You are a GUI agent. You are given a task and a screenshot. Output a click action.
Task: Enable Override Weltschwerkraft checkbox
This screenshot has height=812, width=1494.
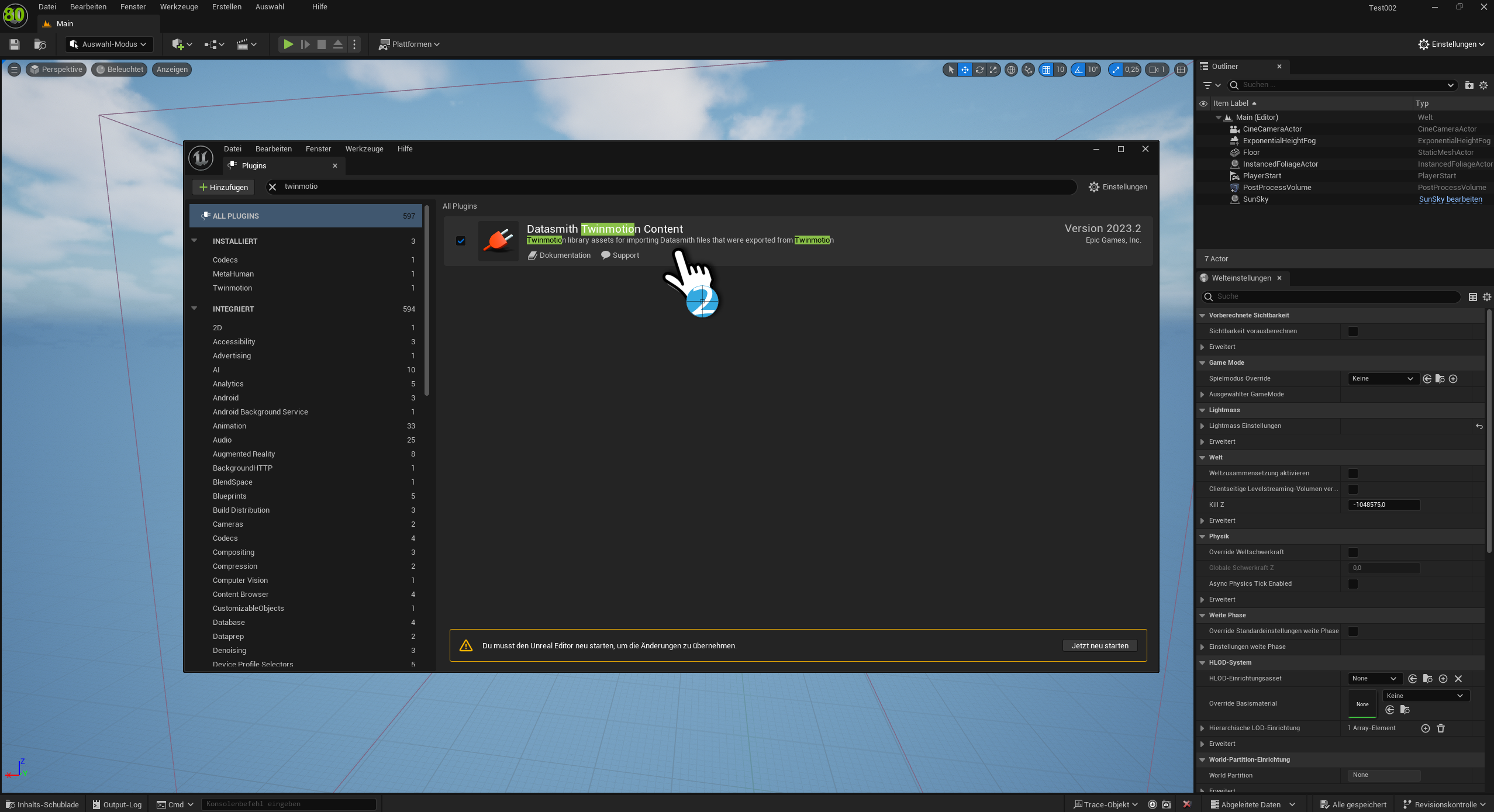(1353, 552)
